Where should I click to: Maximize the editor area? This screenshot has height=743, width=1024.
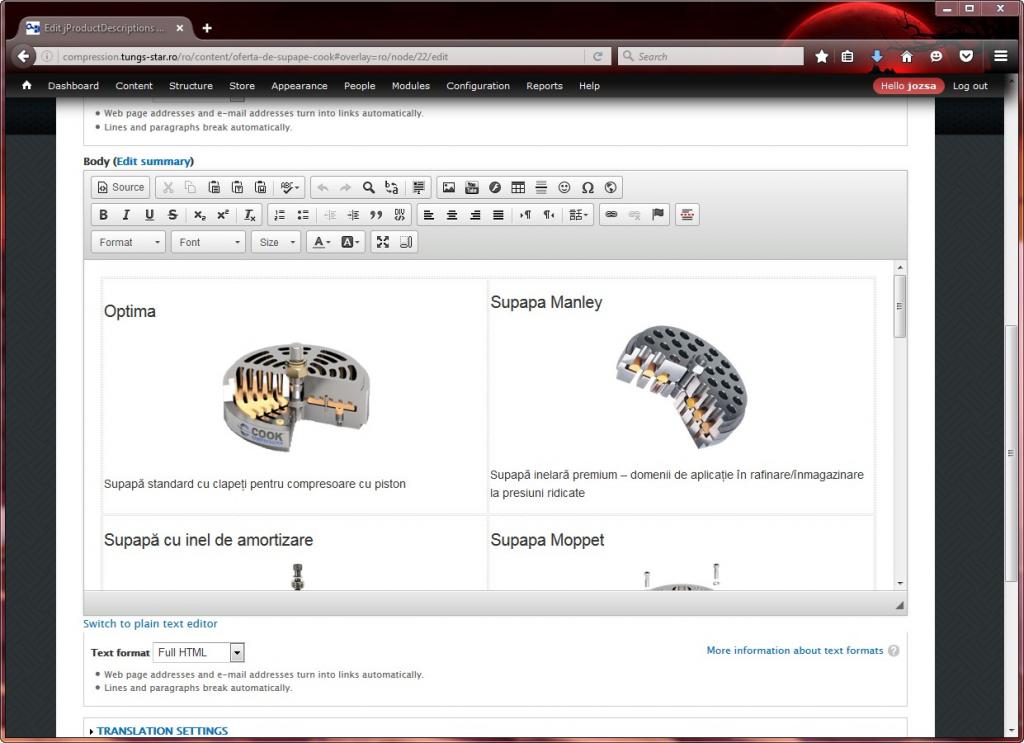[382, 242]
